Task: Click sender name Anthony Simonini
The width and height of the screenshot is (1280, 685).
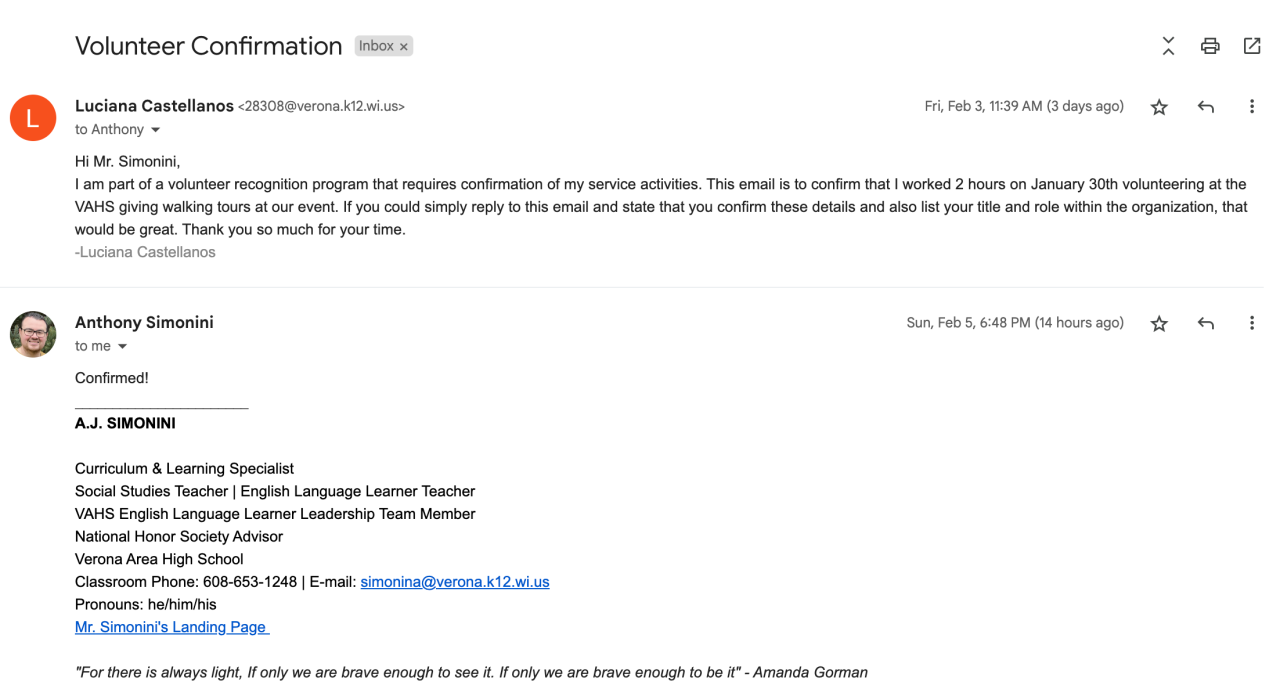Action: (x=144, y=322)
